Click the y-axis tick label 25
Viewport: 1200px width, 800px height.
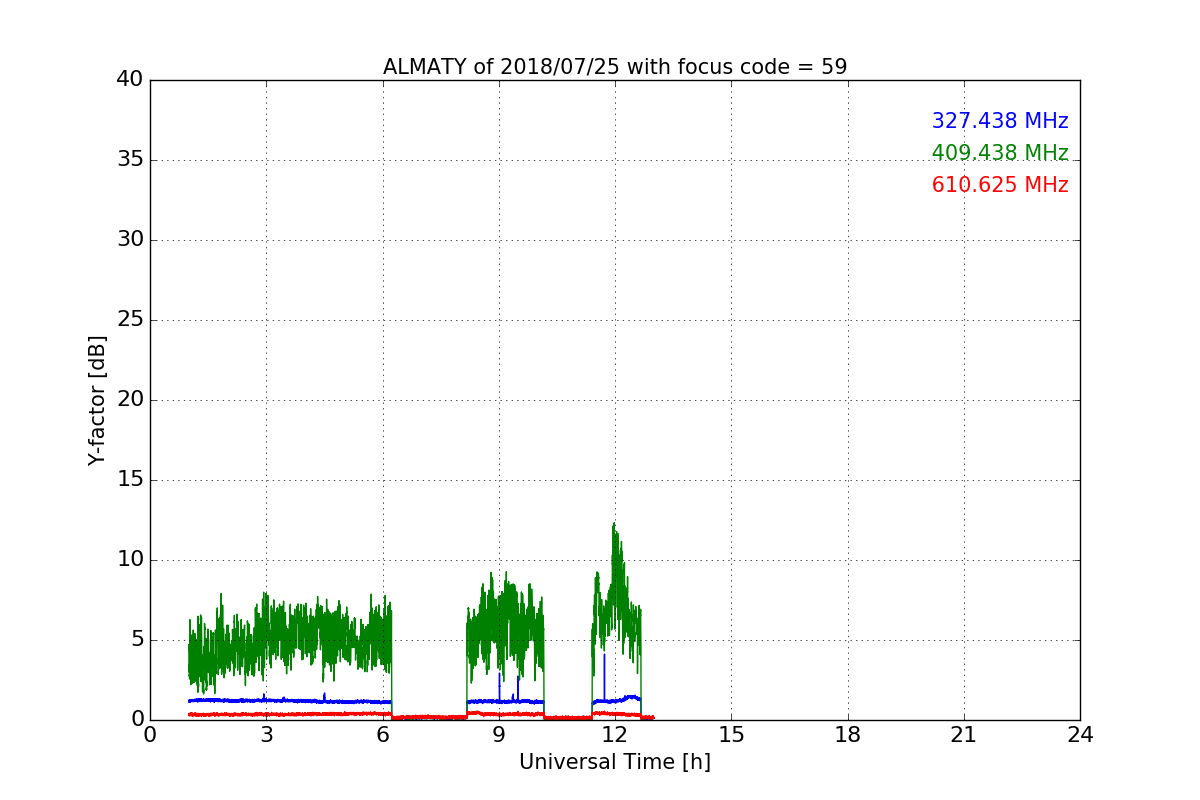tap(130, 320)
